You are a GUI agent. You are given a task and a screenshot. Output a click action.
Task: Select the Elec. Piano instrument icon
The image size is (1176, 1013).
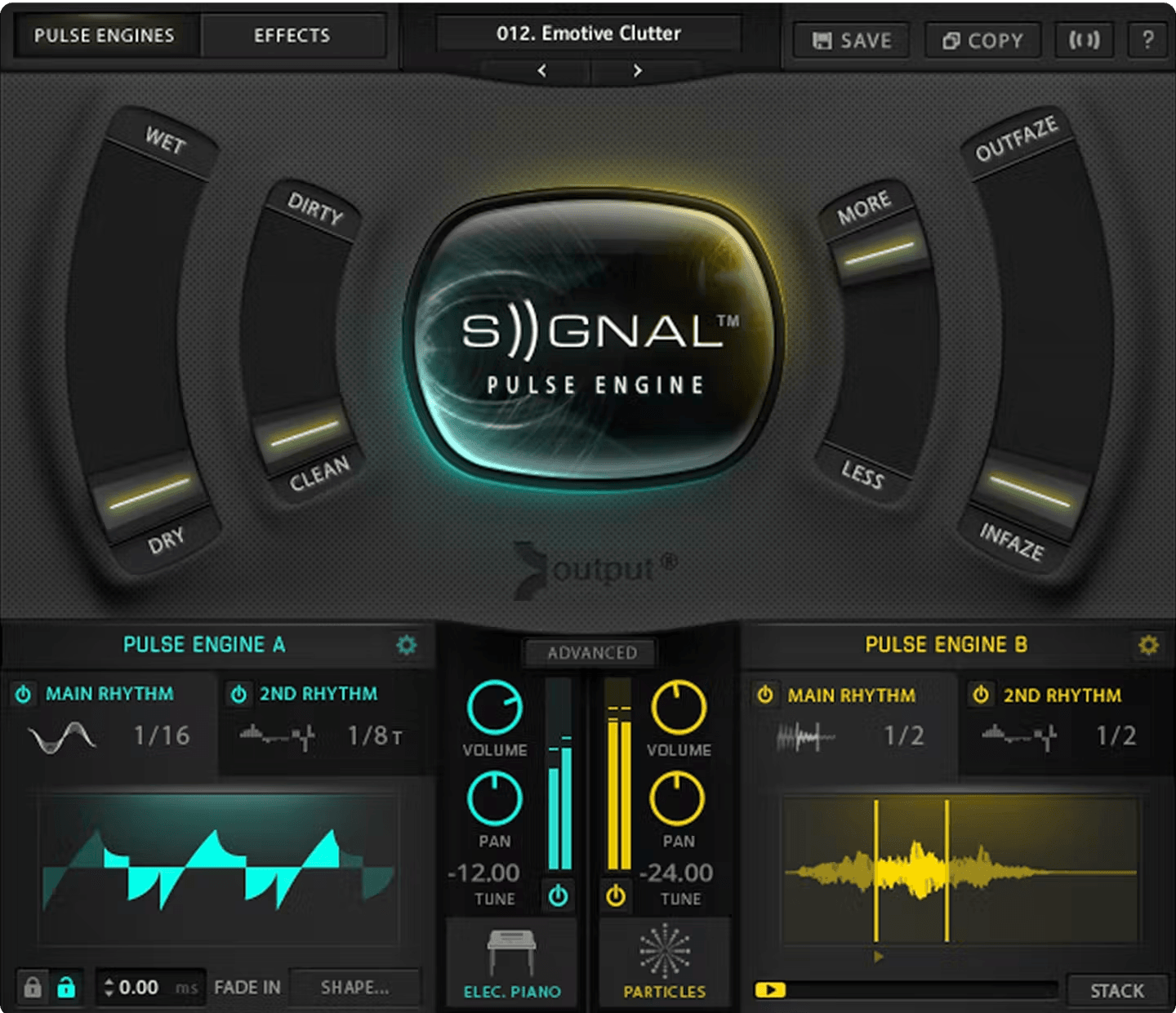click(x=512, y=952)
